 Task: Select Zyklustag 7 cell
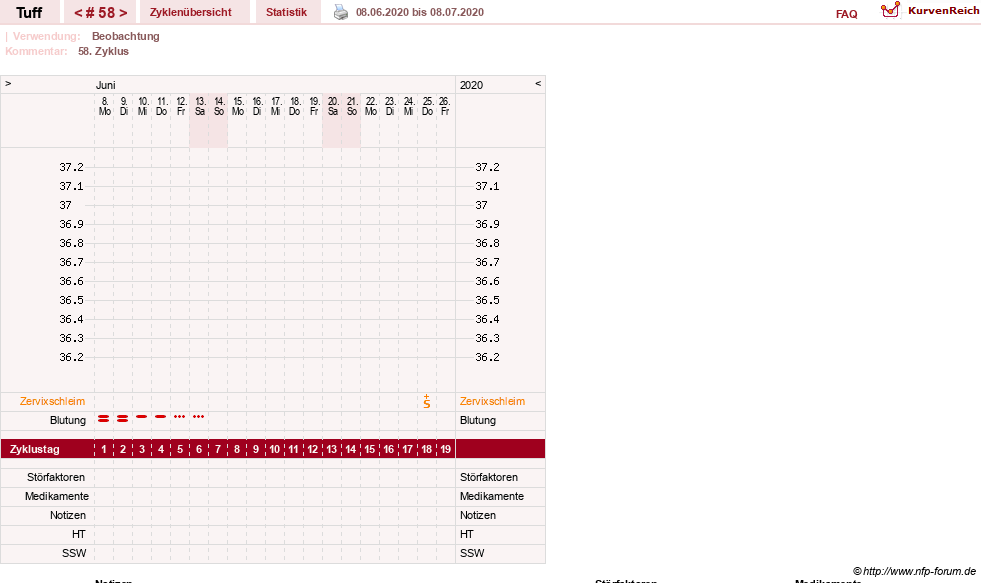tap(218, 449)
